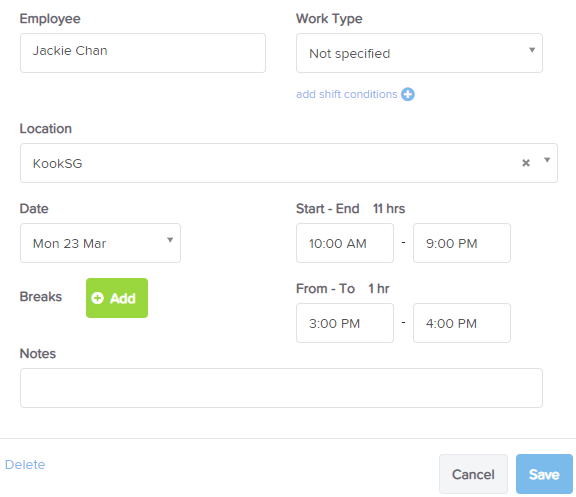Click the Cancel button
This screenshot has width=576, height=497.
click(473, 474)
